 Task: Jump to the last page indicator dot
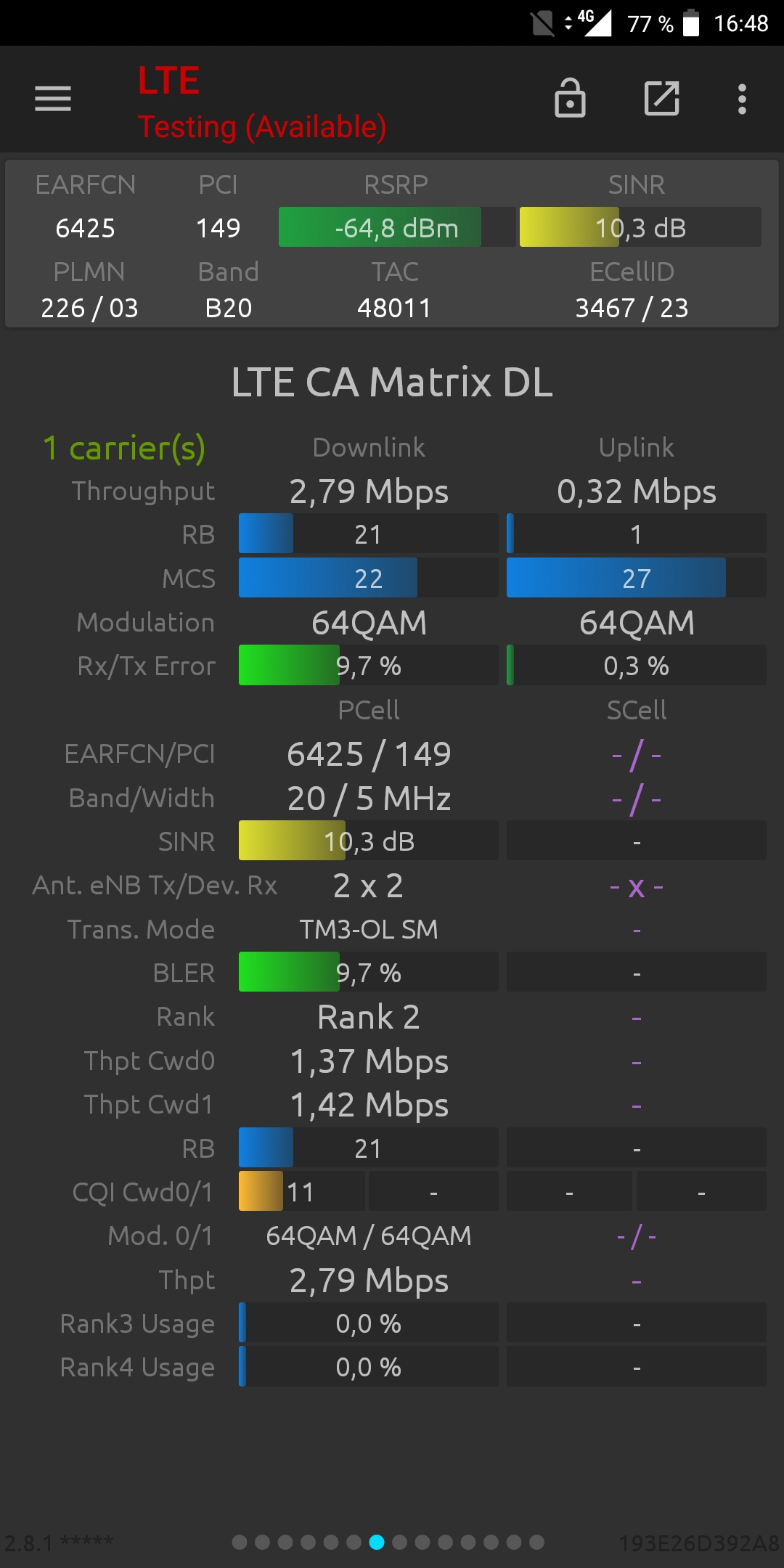coord(537,1542)
